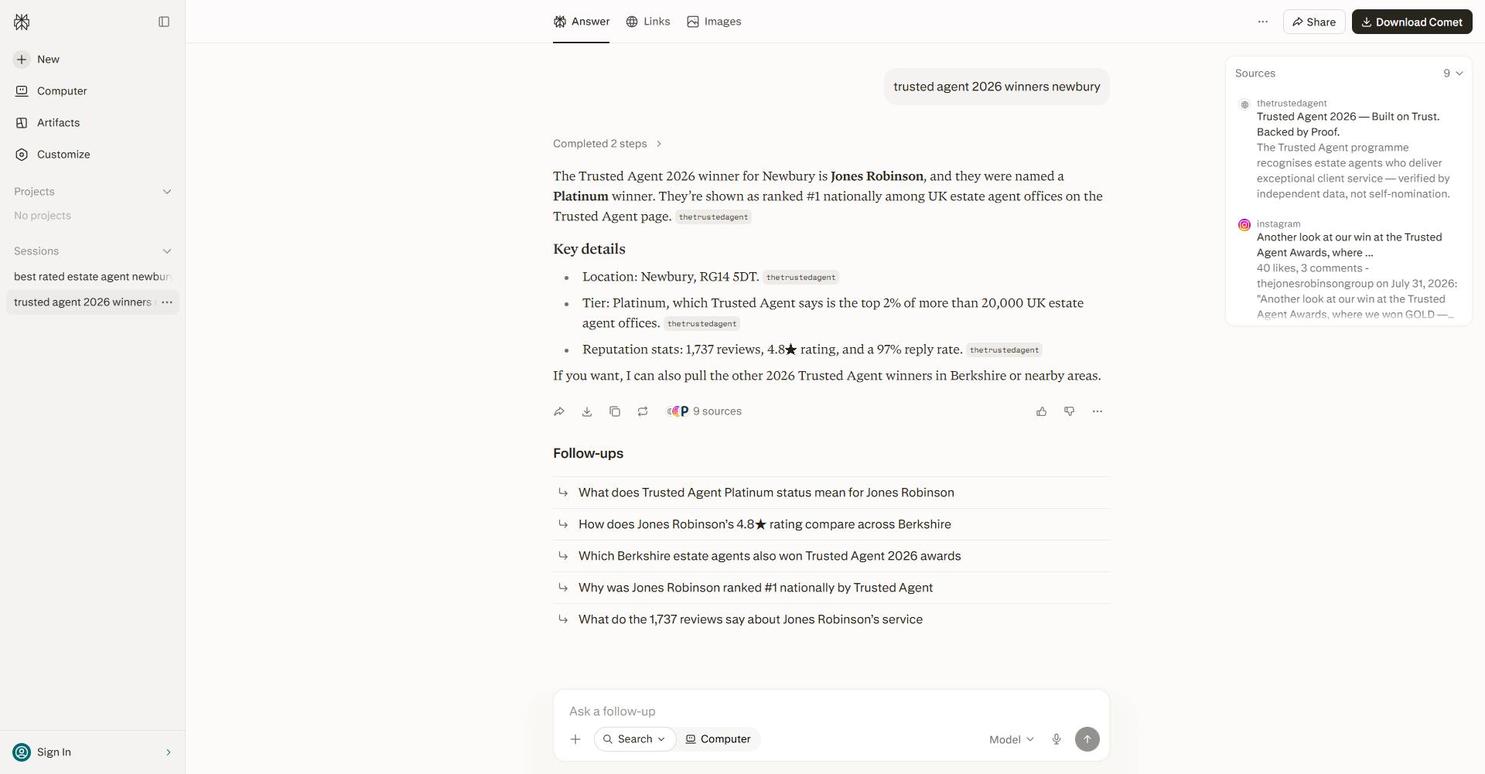
Task: Click the Download Comet button
Action: (1412, 22)
